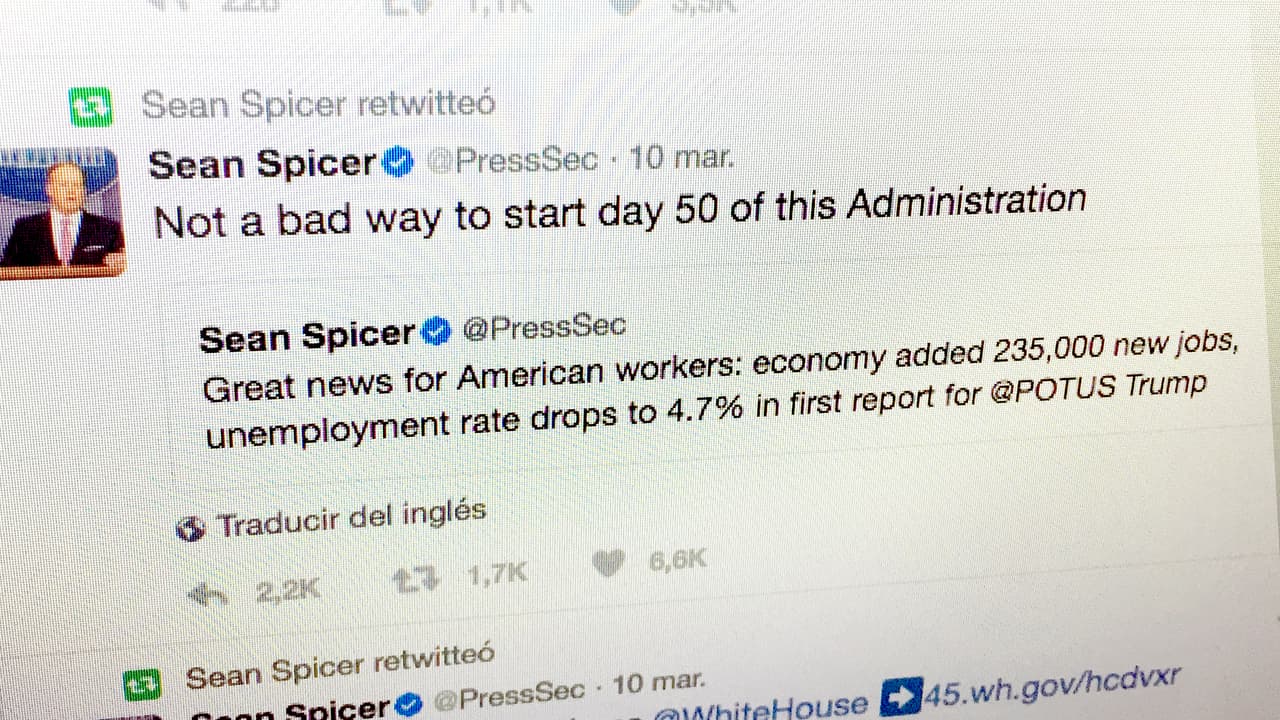Click the green retweet icon above bottom tweet
The image size is (1280, 720).
[x=142, y=685]
